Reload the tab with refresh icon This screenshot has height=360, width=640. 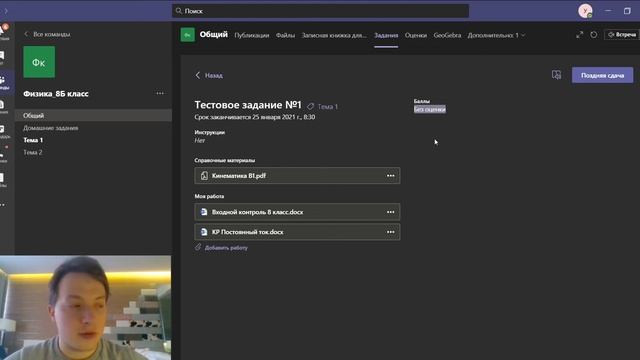(594, 35)
